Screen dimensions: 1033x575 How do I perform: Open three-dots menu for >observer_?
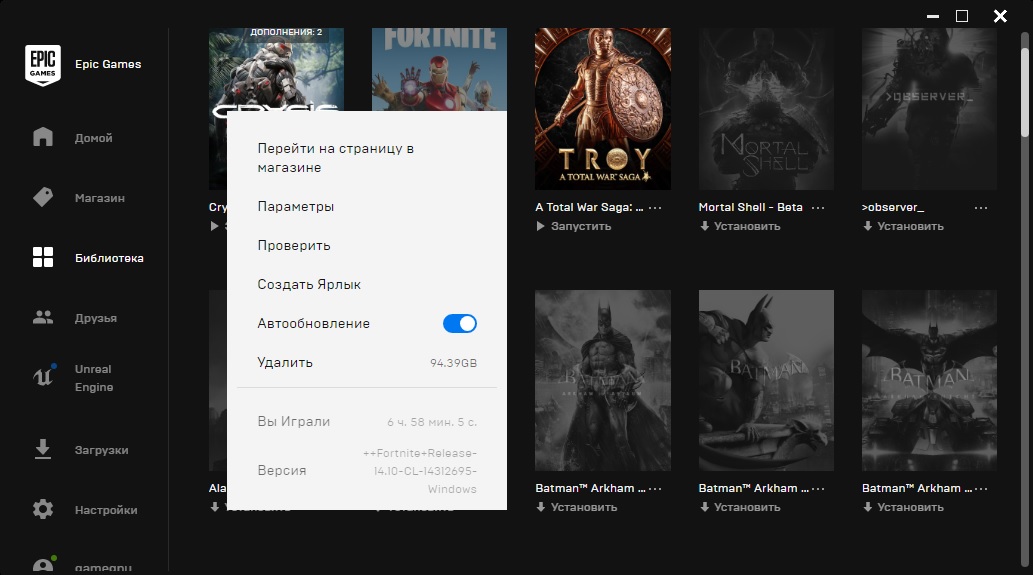(981, 207)
